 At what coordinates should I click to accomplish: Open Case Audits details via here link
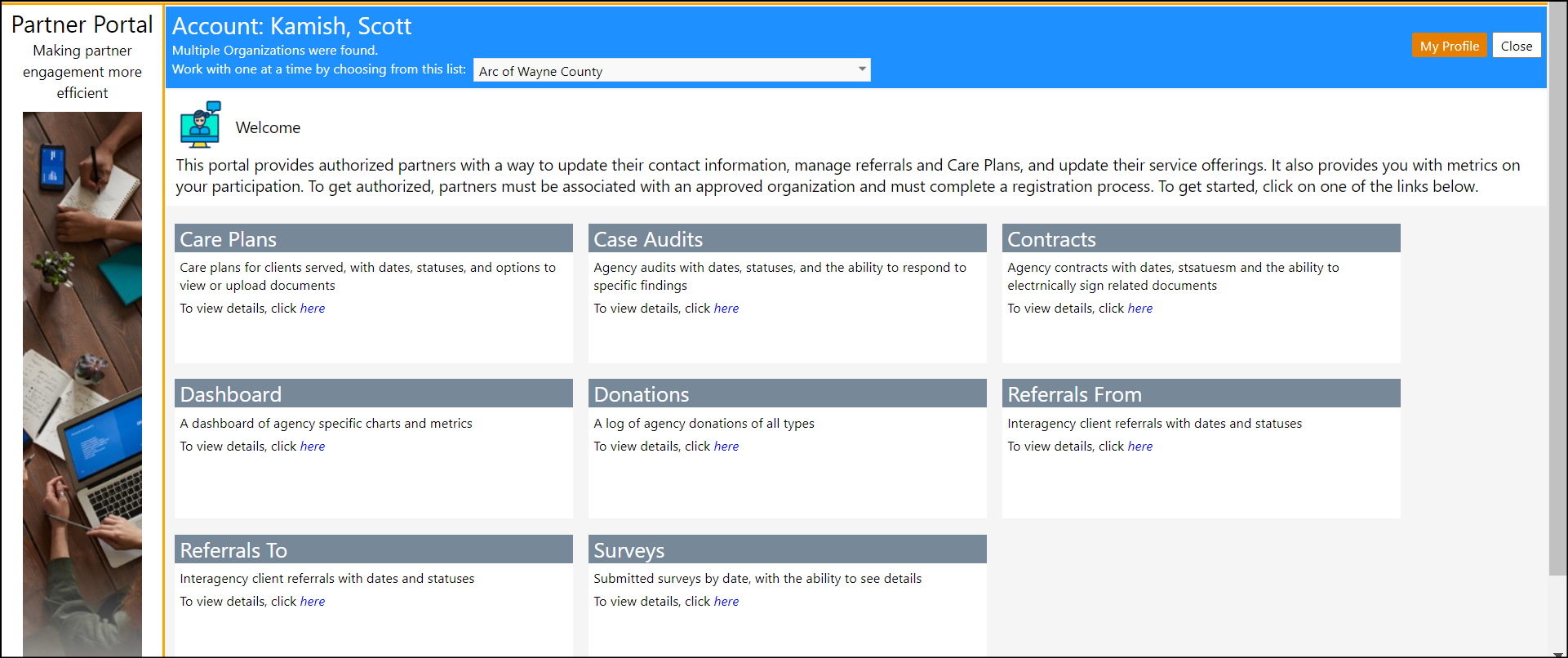click(726, 309)
